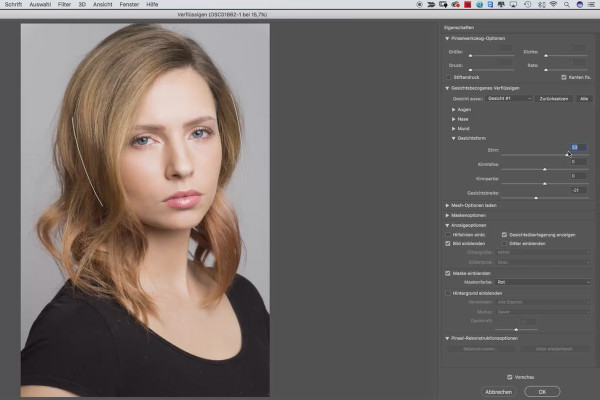Click the Kinnpartie slider handle
Screen dimensions: 600x400
coord(545,183)
